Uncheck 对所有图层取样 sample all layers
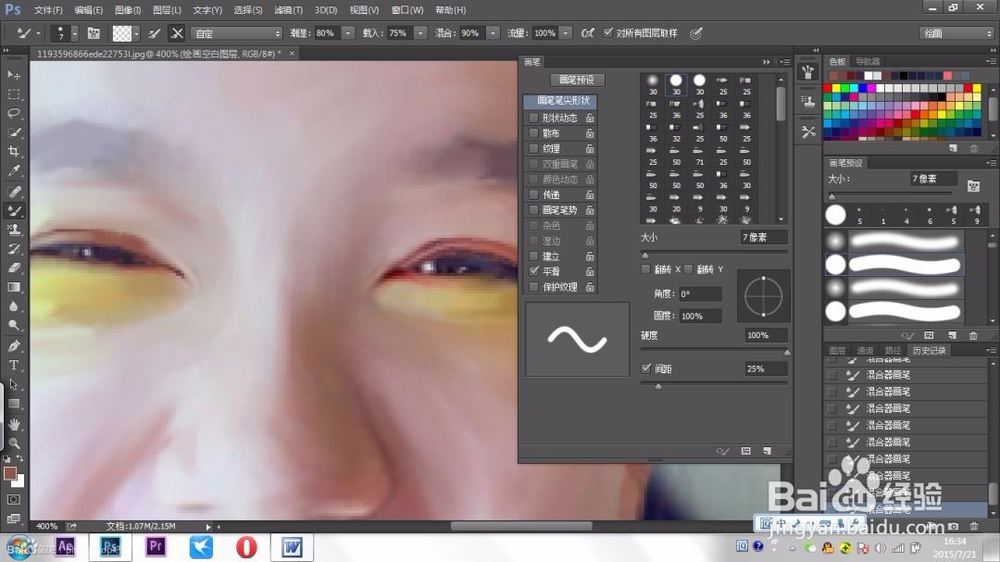 click(608, 33)
